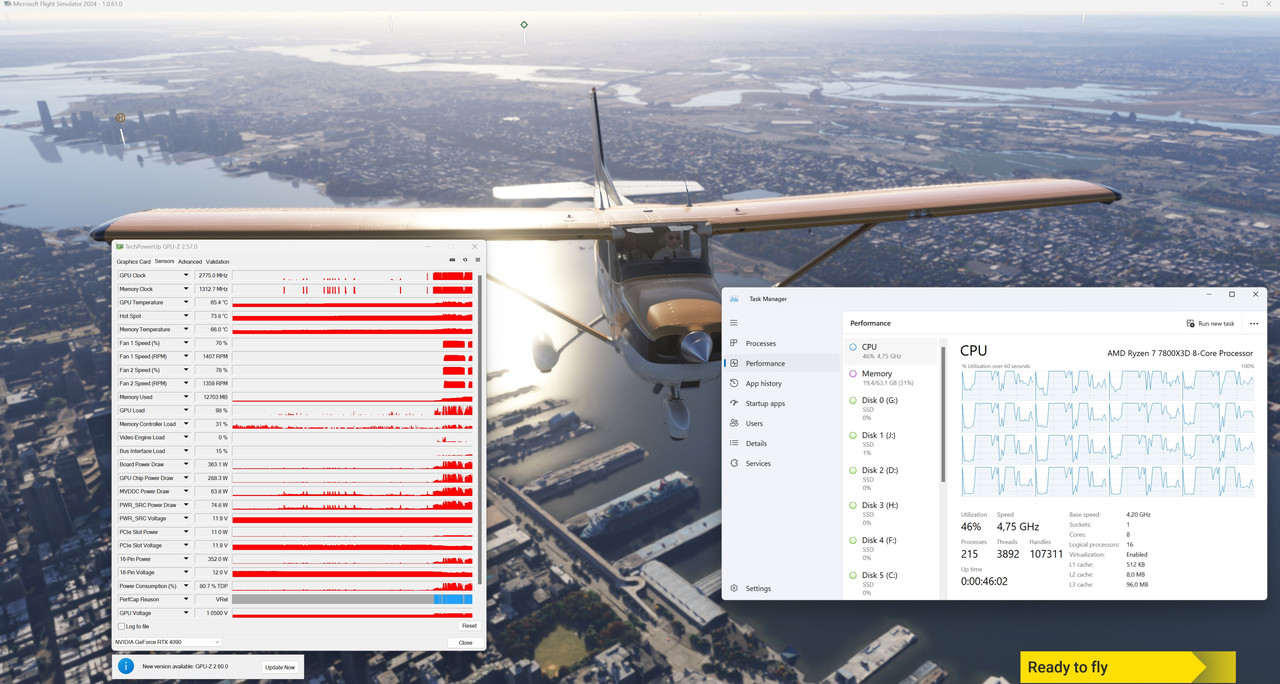The width and height of the screenshot is (1280, 684).
Task: Open the GPU-Z screenshot camera icon
Action: tap(452, 260)
